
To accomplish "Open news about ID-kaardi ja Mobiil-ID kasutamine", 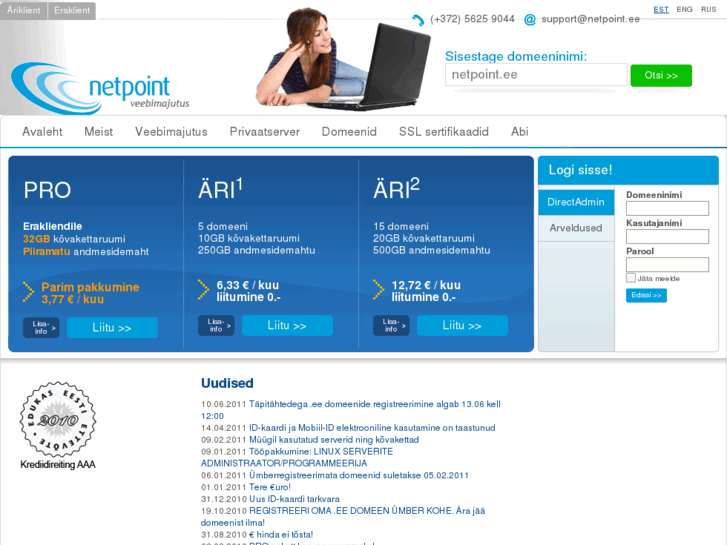I will [x=372, y=428].
